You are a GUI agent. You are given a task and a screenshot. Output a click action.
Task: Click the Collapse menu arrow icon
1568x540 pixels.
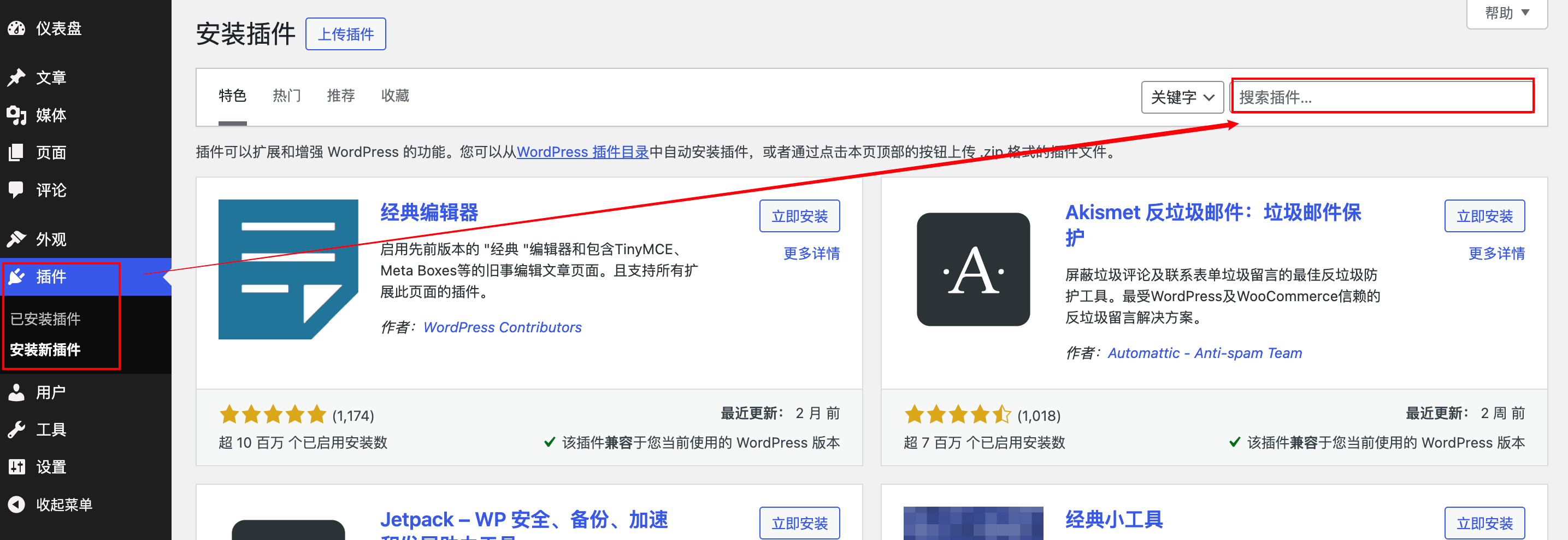16,504
